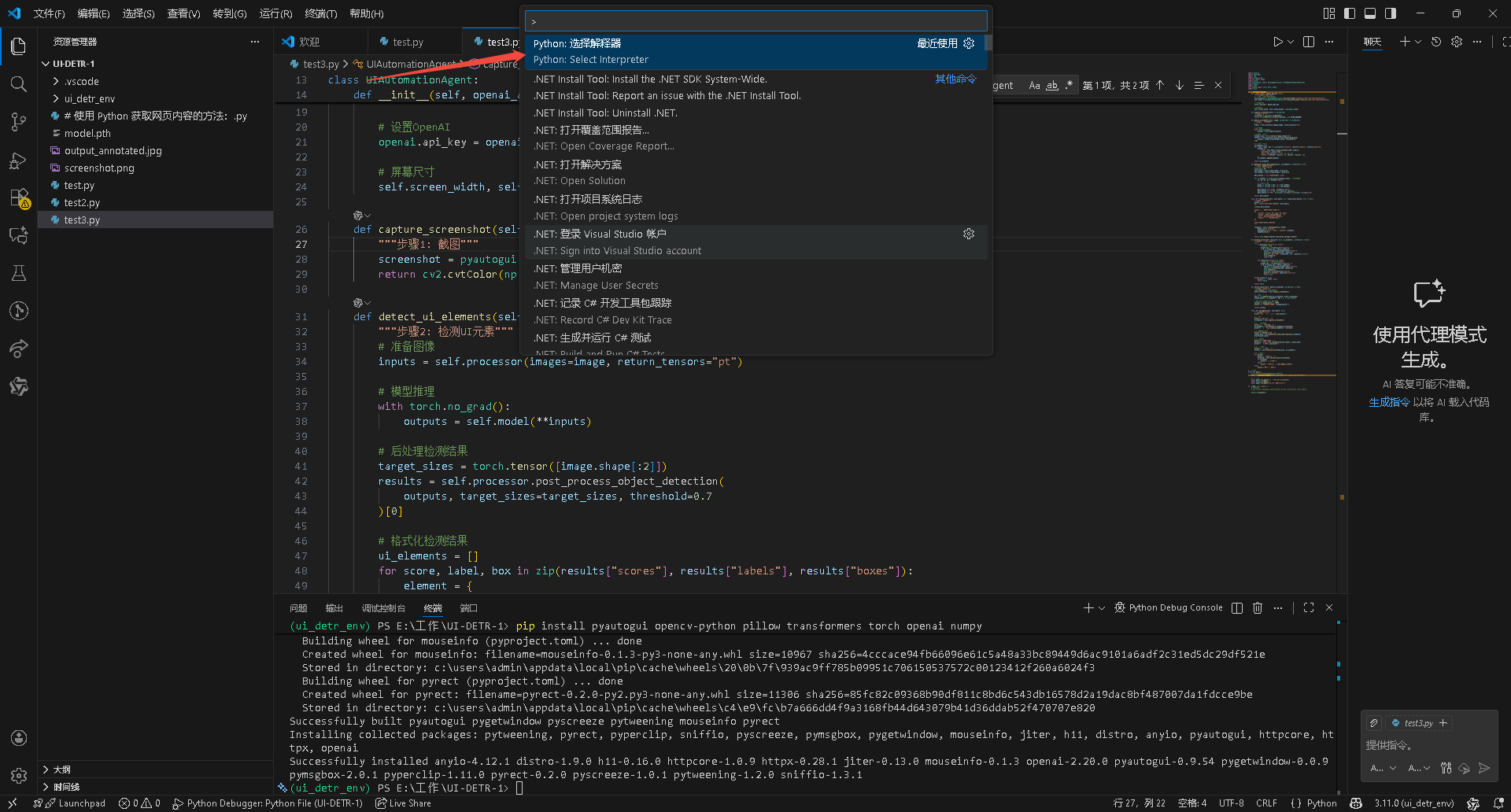Screen dimensions: 1511x812
Task: Open screenshot.png in the explorer
Action: tap(155, 168)
